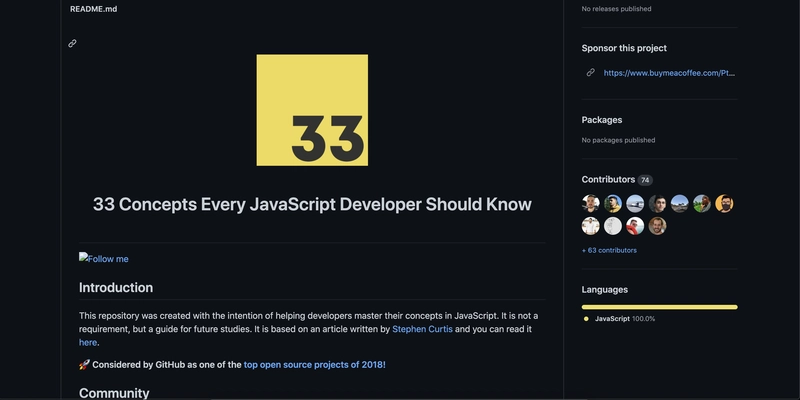This screenshot has height=400, width=800.
Task: Open the Contributors heading link
Action: pos(608,180)
